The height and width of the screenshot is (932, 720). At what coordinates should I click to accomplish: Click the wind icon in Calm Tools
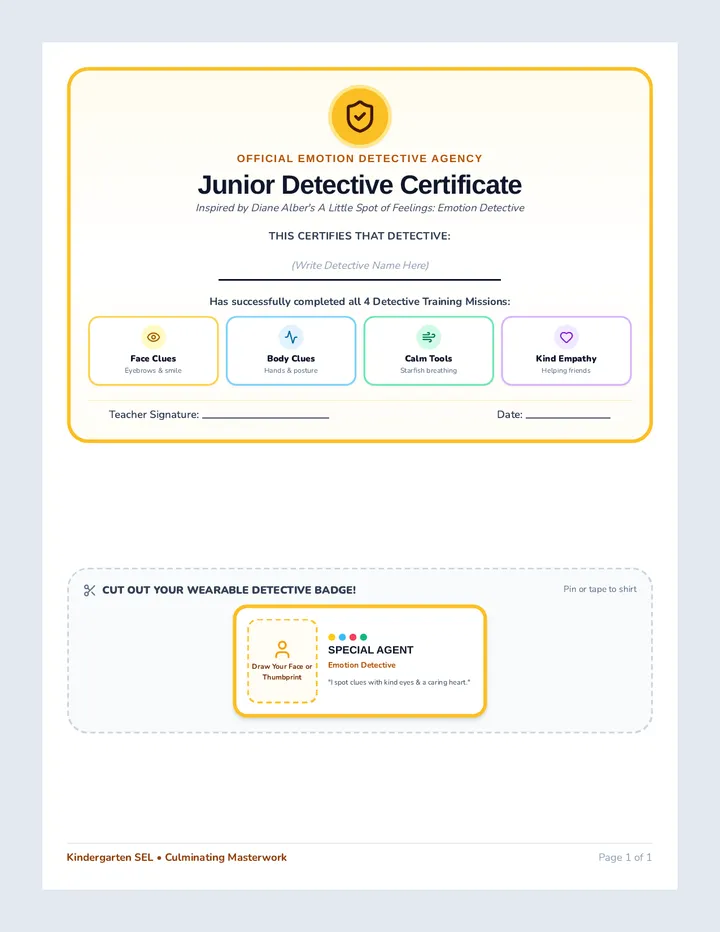[429, 337]
